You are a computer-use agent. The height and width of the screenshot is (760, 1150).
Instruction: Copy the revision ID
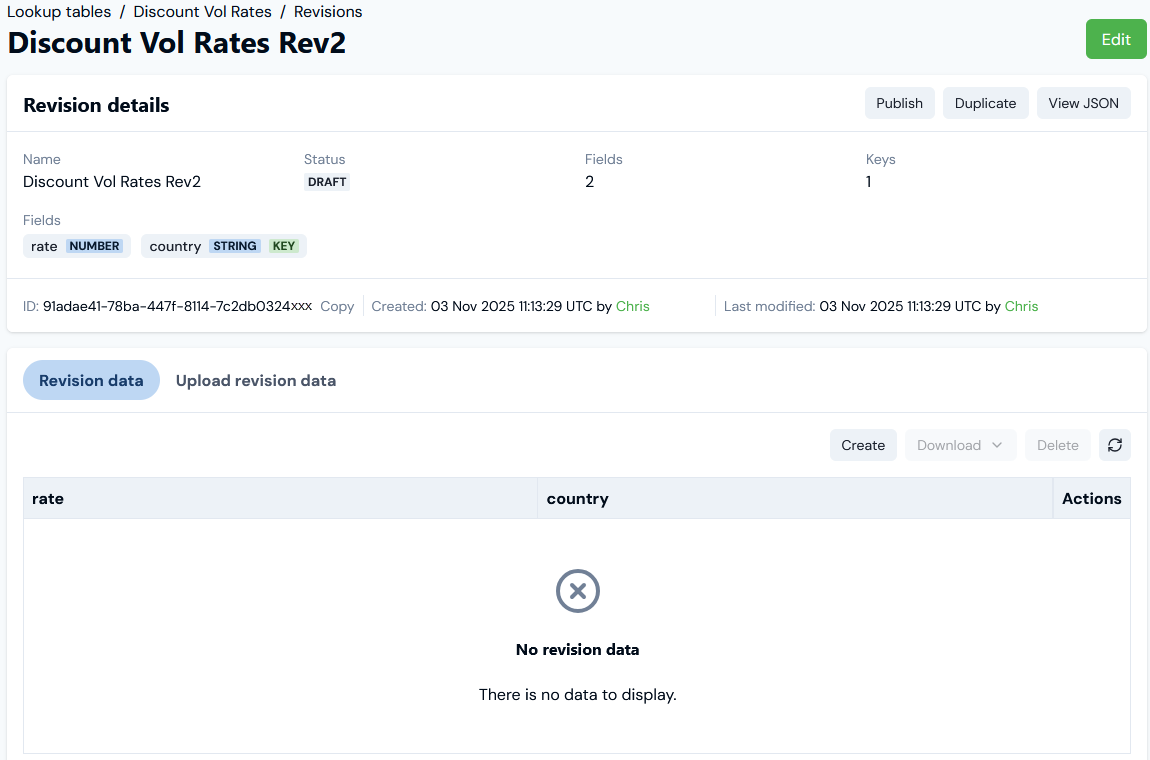[x=337, y=306]
